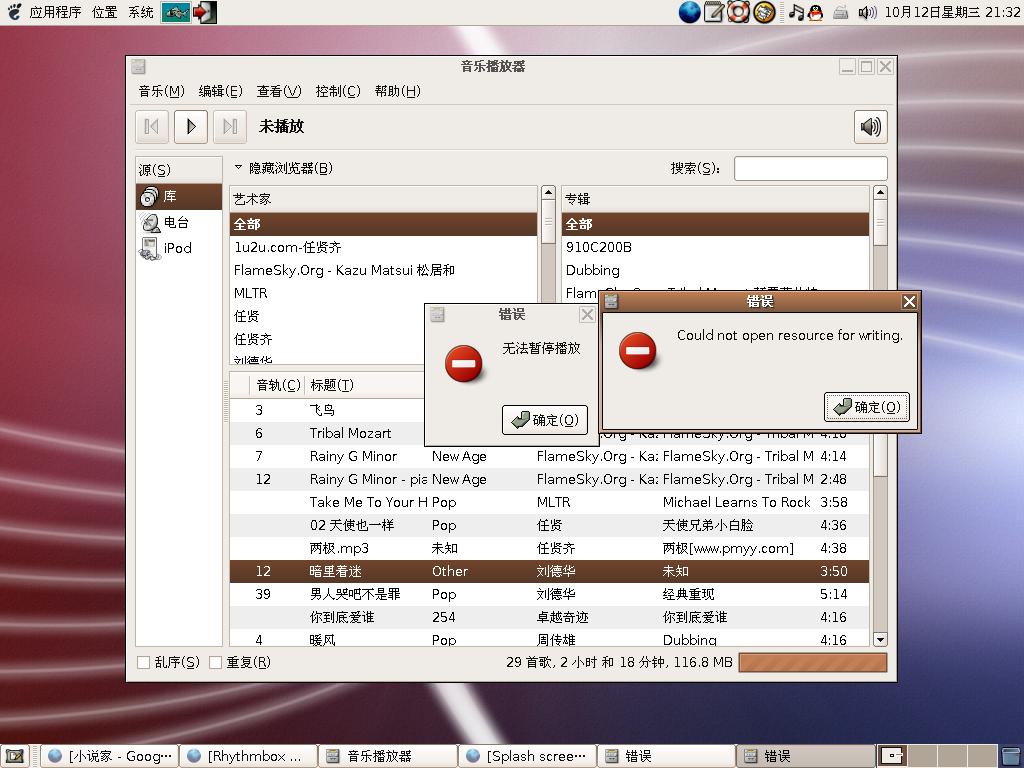Open the 控制(C) menu
The image size is (1024, 768).
click(x=338, y=91)
